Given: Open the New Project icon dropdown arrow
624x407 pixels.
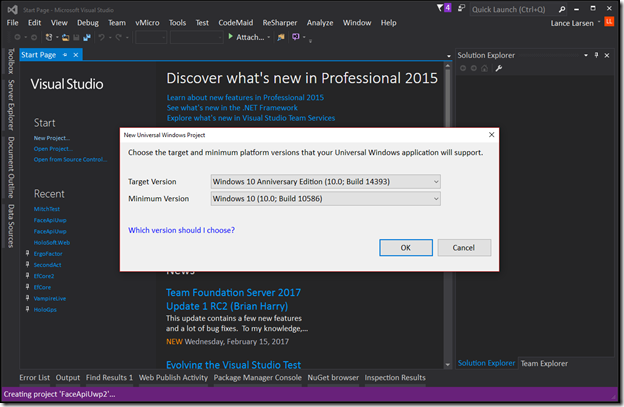Looking at the screenshot, I should 57,37.
